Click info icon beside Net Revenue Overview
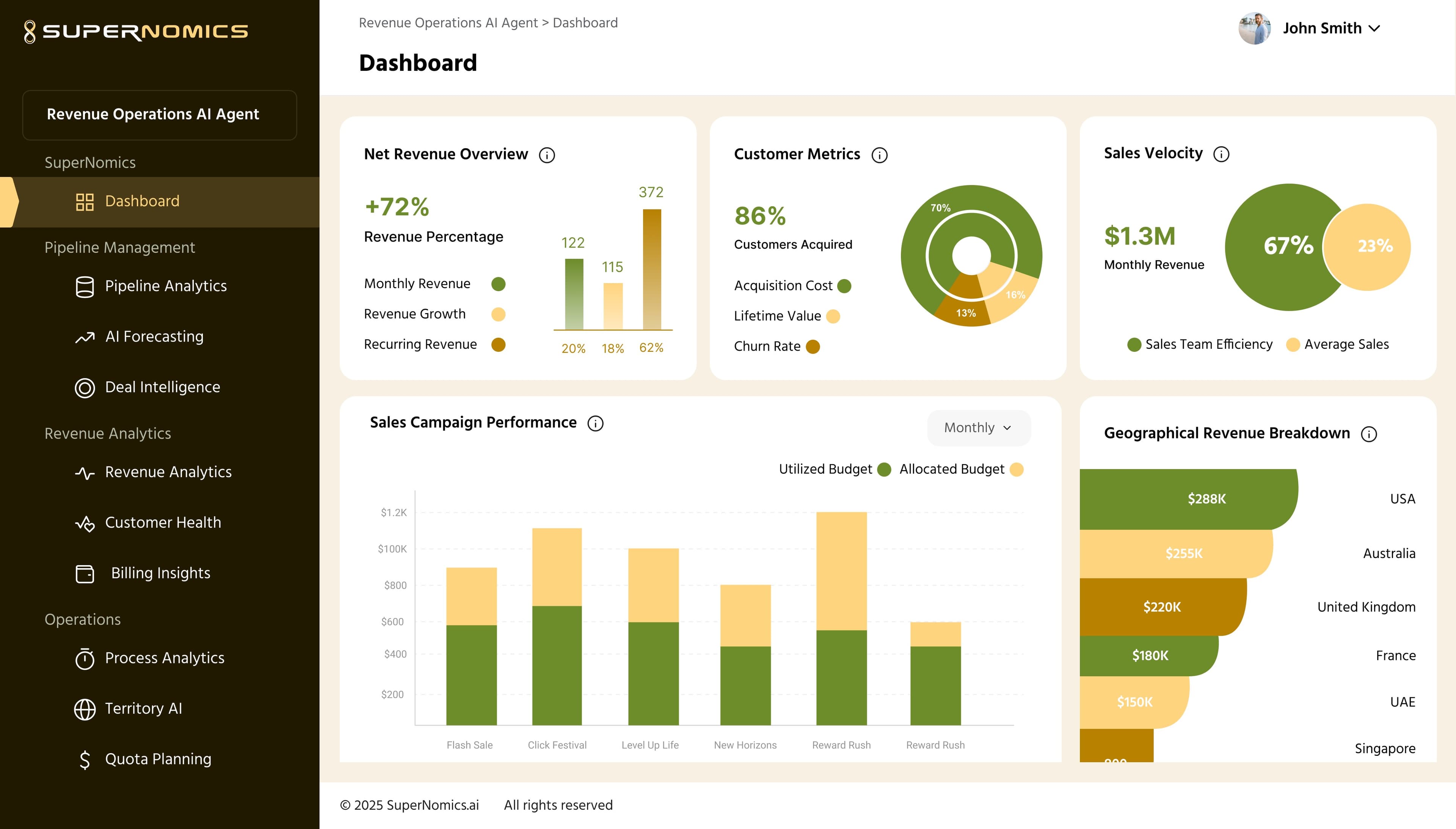The height and width of the screenshot is (829, 1456). pos(547,155)
